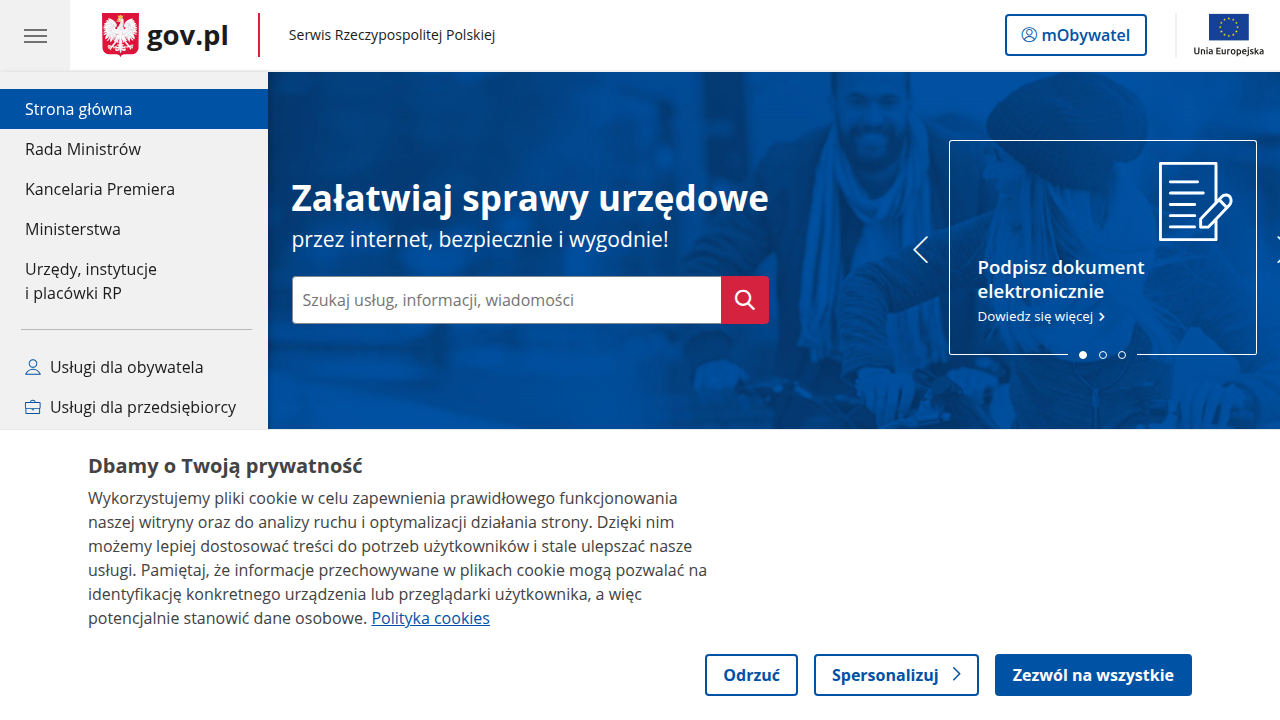The image size is (1280, 720).
Task: Open Kancelaria Premiera menu item
Action: tap(134, 189)
